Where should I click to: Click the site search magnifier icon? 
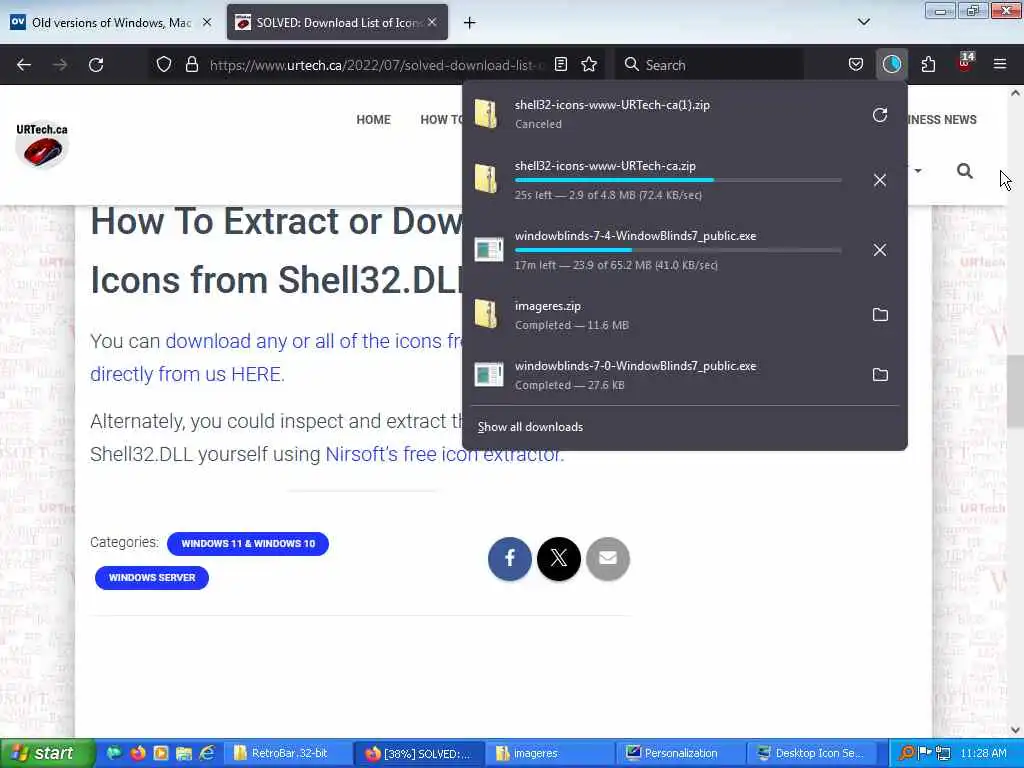[x=965, y=171]
